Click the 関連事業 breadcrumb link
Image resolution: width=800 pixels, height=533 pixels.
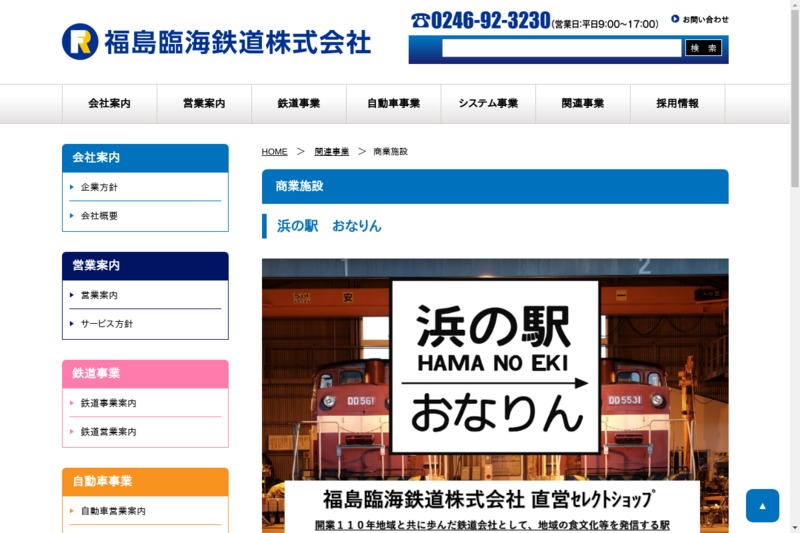(331, 152)
